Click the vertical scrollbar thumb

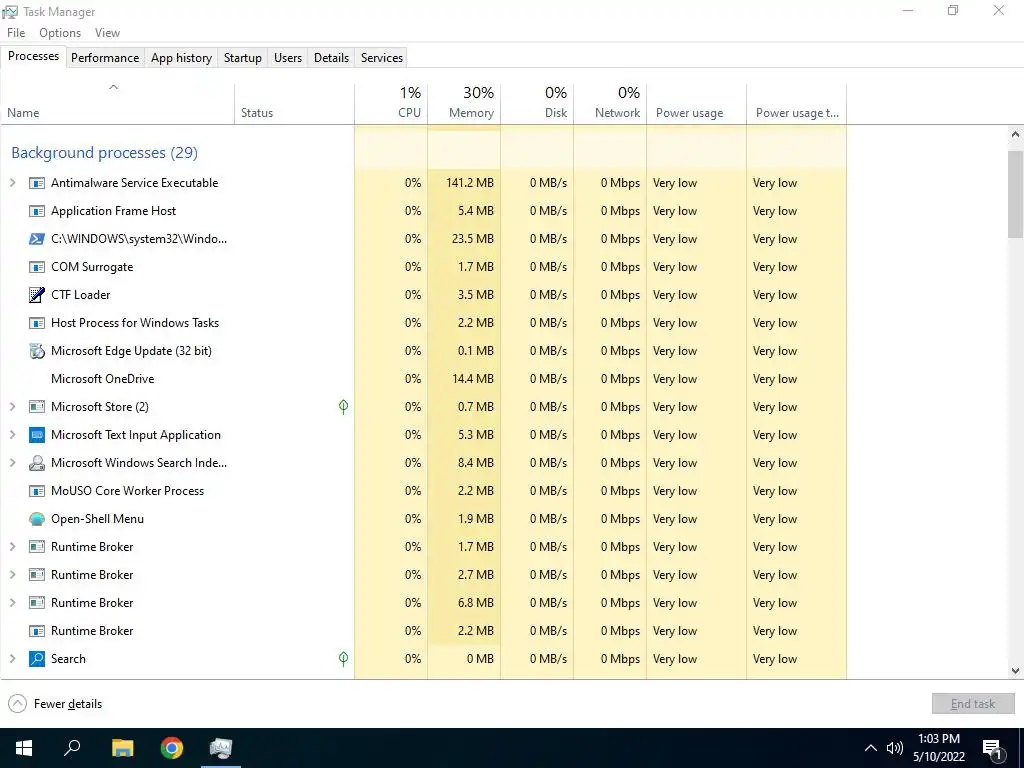[1015, 194]
